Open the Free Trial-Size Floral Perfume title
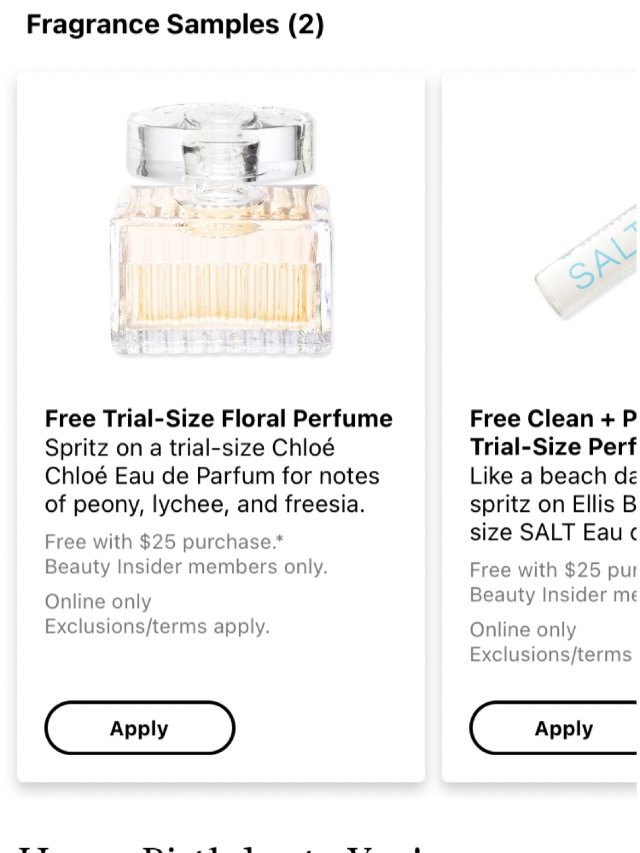The height and width of the screenshot is (853, 640). point(219,418)
